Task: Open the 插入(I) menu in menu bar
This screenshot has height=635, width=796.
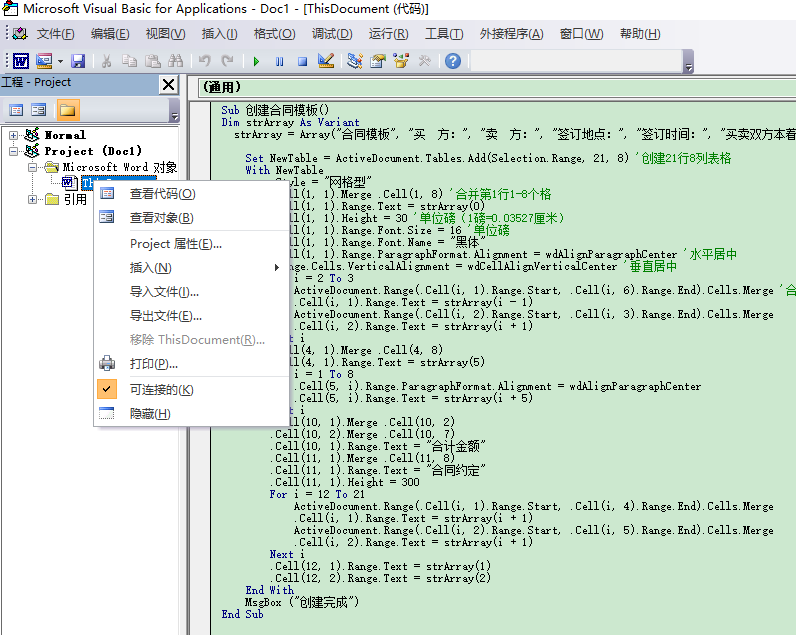Action: (x=219, y=34)
